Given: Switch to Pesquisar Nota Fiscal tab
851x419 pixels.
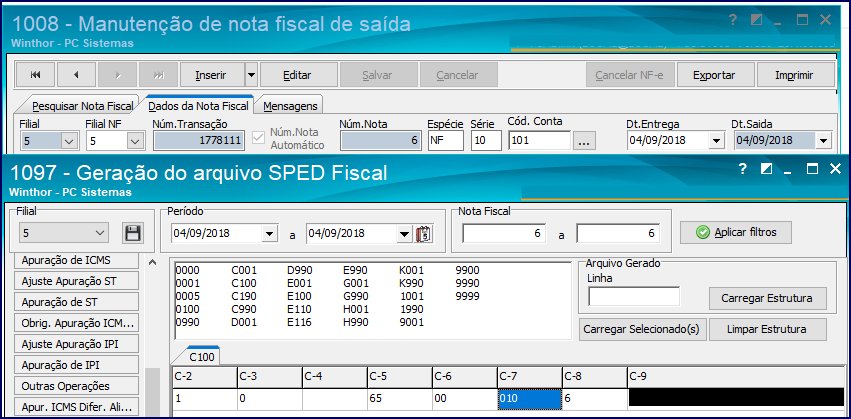Looking at the screenshot, I should click(82, 106).
